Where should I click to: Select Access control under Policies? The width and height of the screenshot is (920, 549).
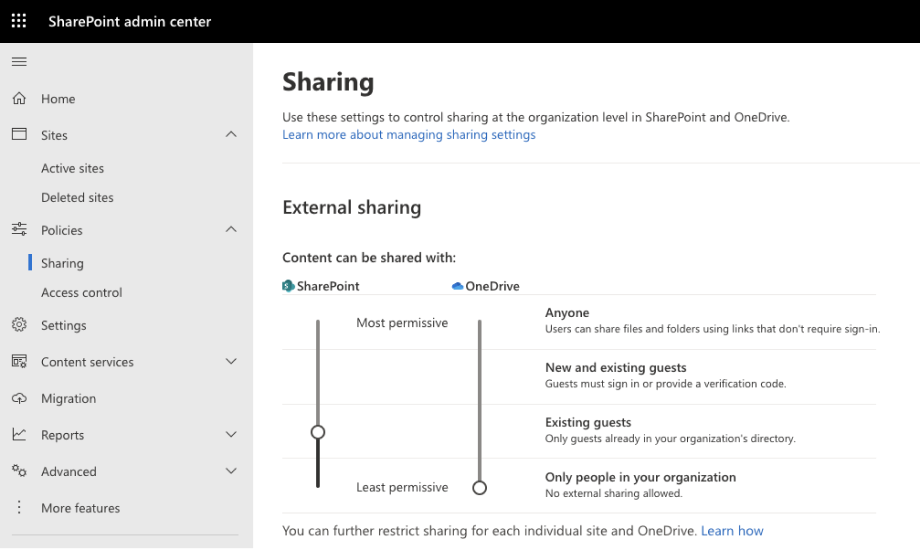coord(81,292)
